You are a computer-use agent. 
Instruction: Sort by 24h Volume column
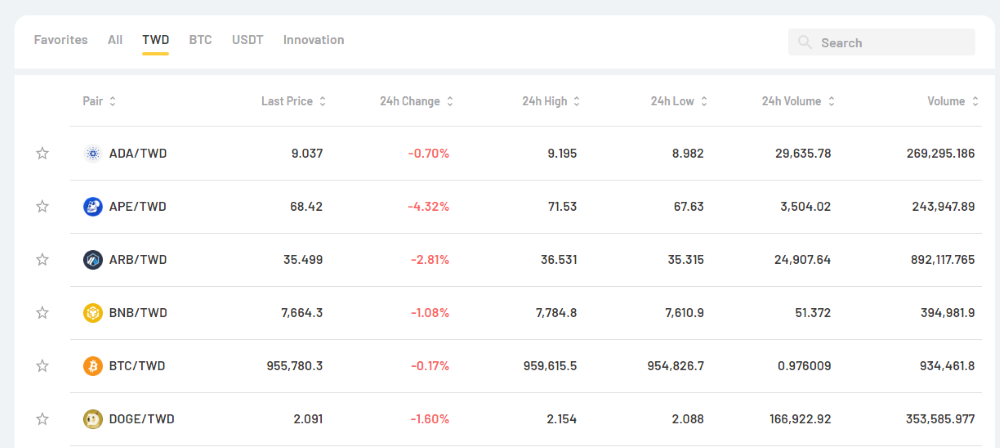(796, 101)
